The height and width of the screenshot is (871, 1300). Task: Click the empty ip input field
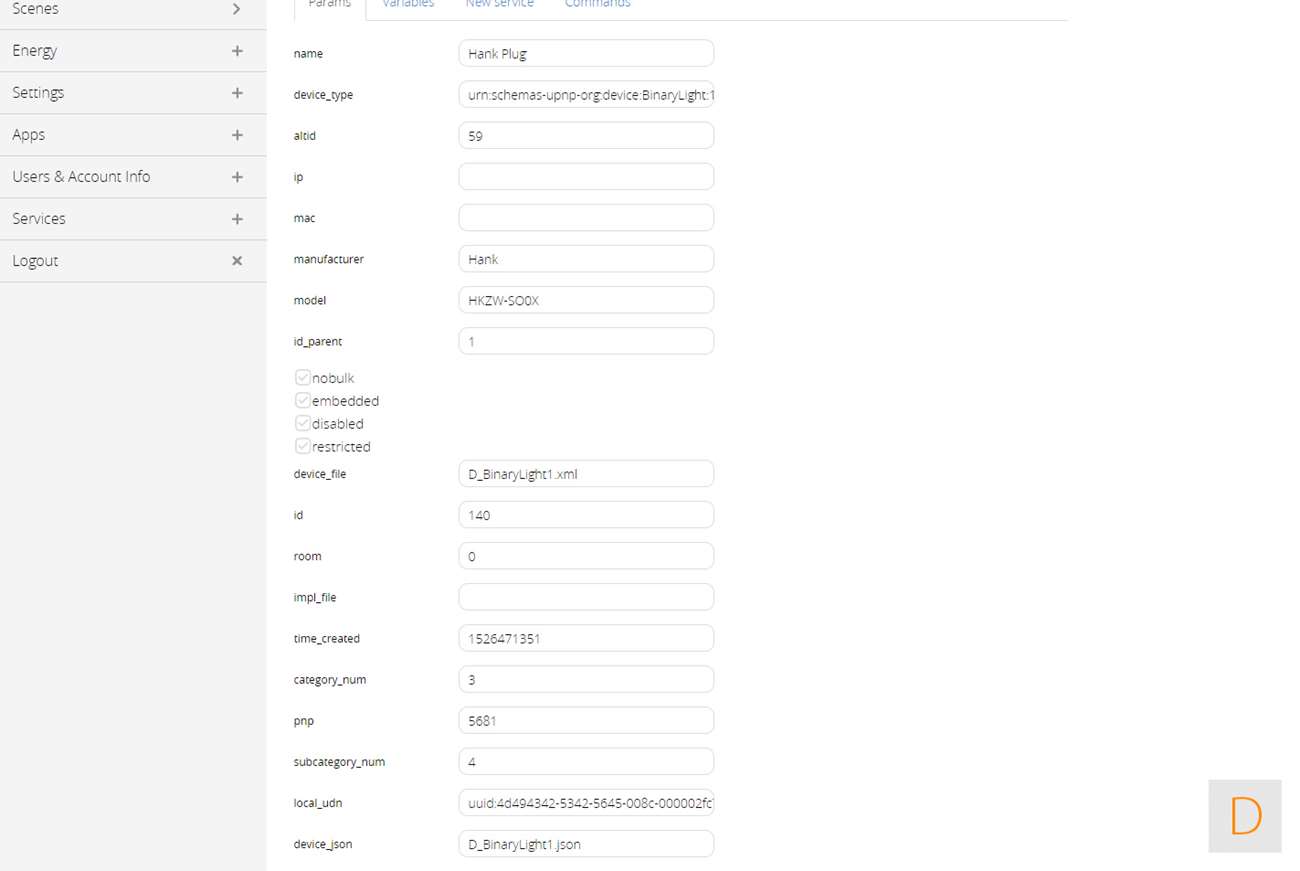tap(586, 177)
